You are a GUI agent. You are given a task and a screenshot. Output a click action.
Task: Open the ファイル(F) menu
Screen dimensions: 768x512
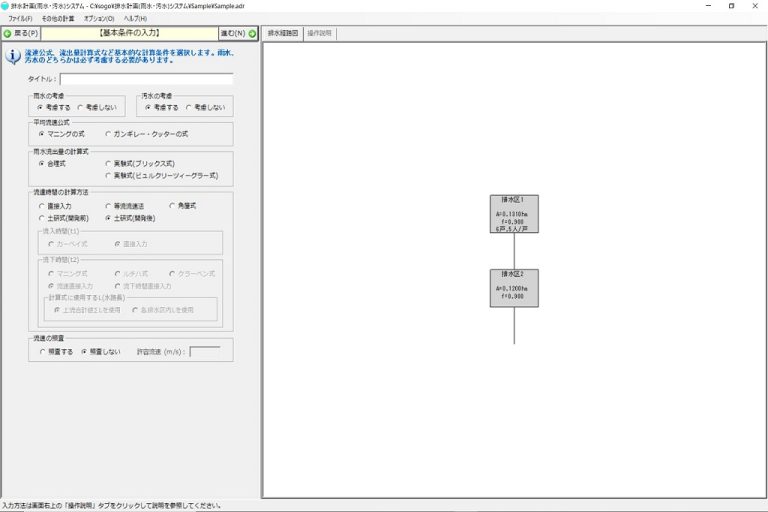click(x=20, y=19)
